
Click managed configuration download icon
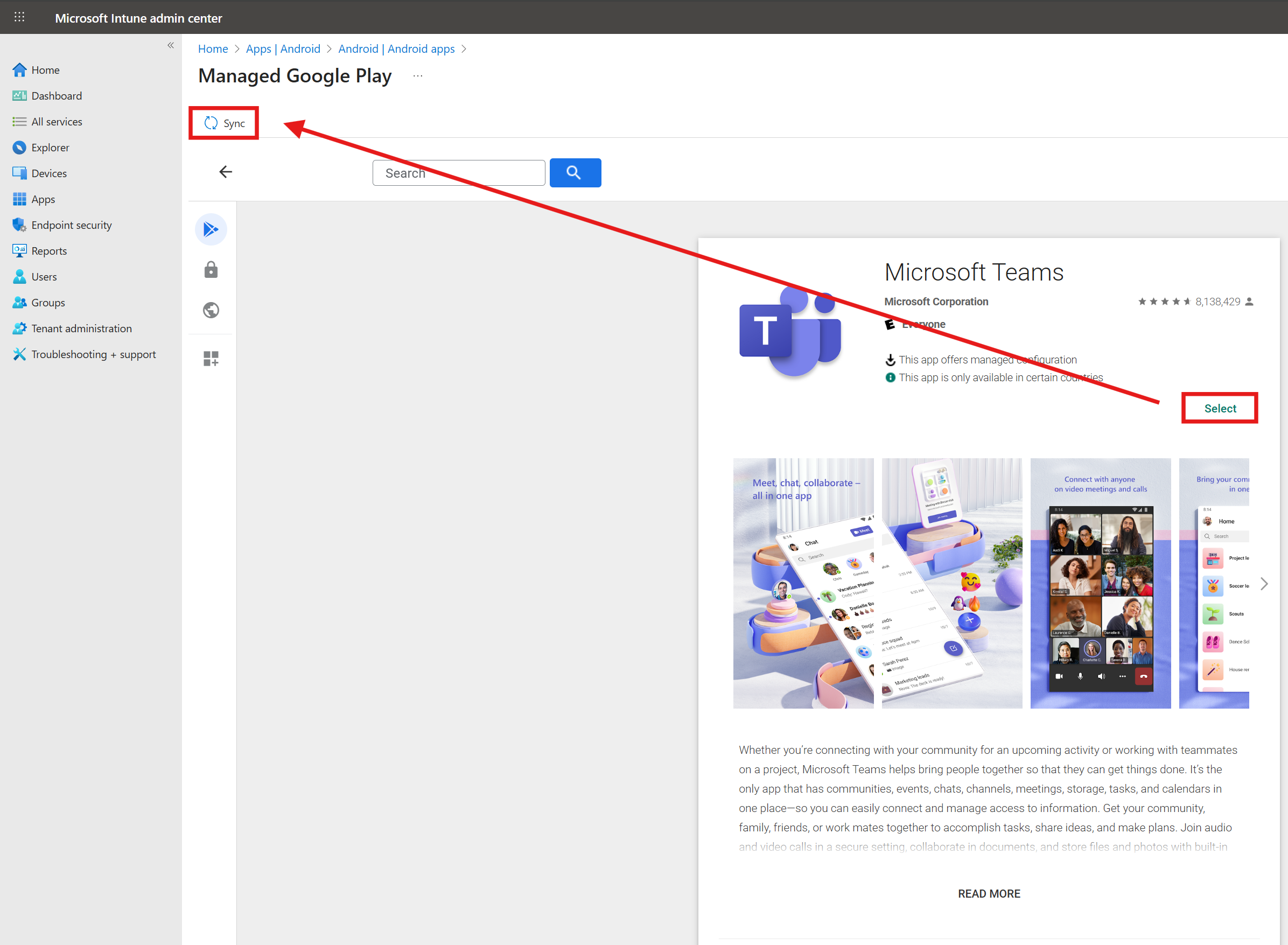click(891, 360)
